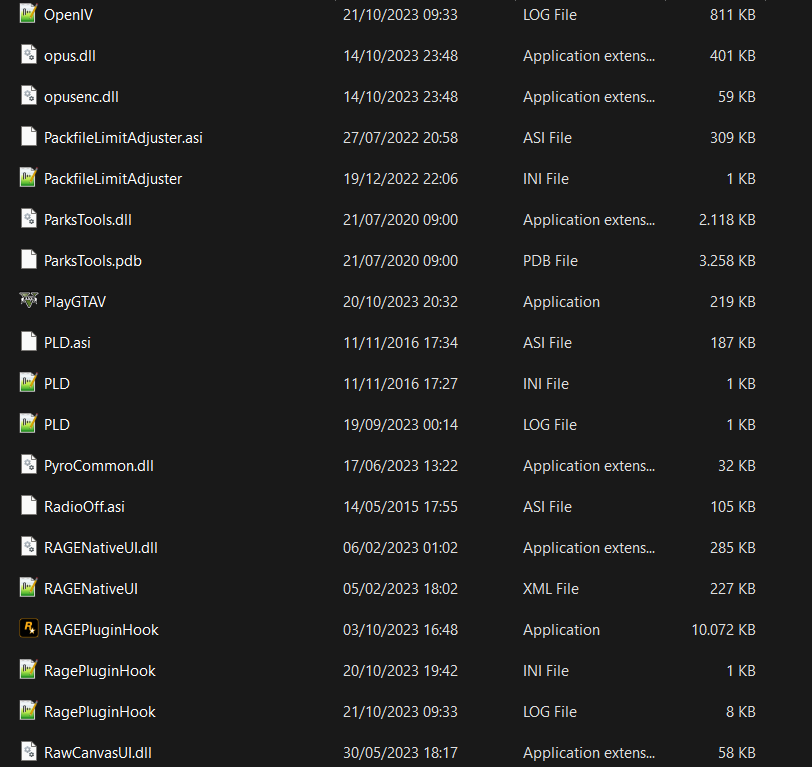Click the PDB File type cell
The image size is (812, 767).
point(550,261)
